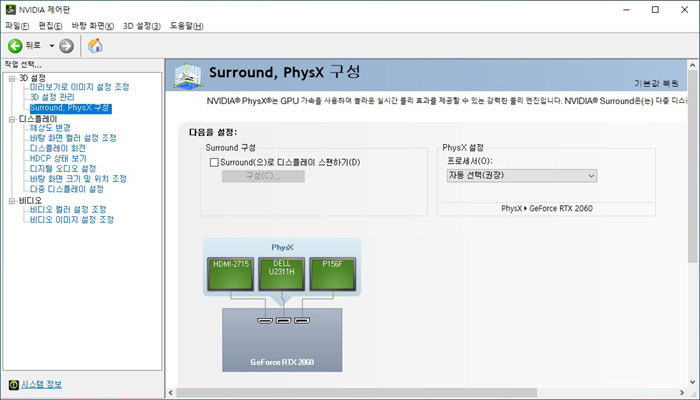
Task: Click the NVIDIA icon in title bar
Action: (x=10, y=9)
